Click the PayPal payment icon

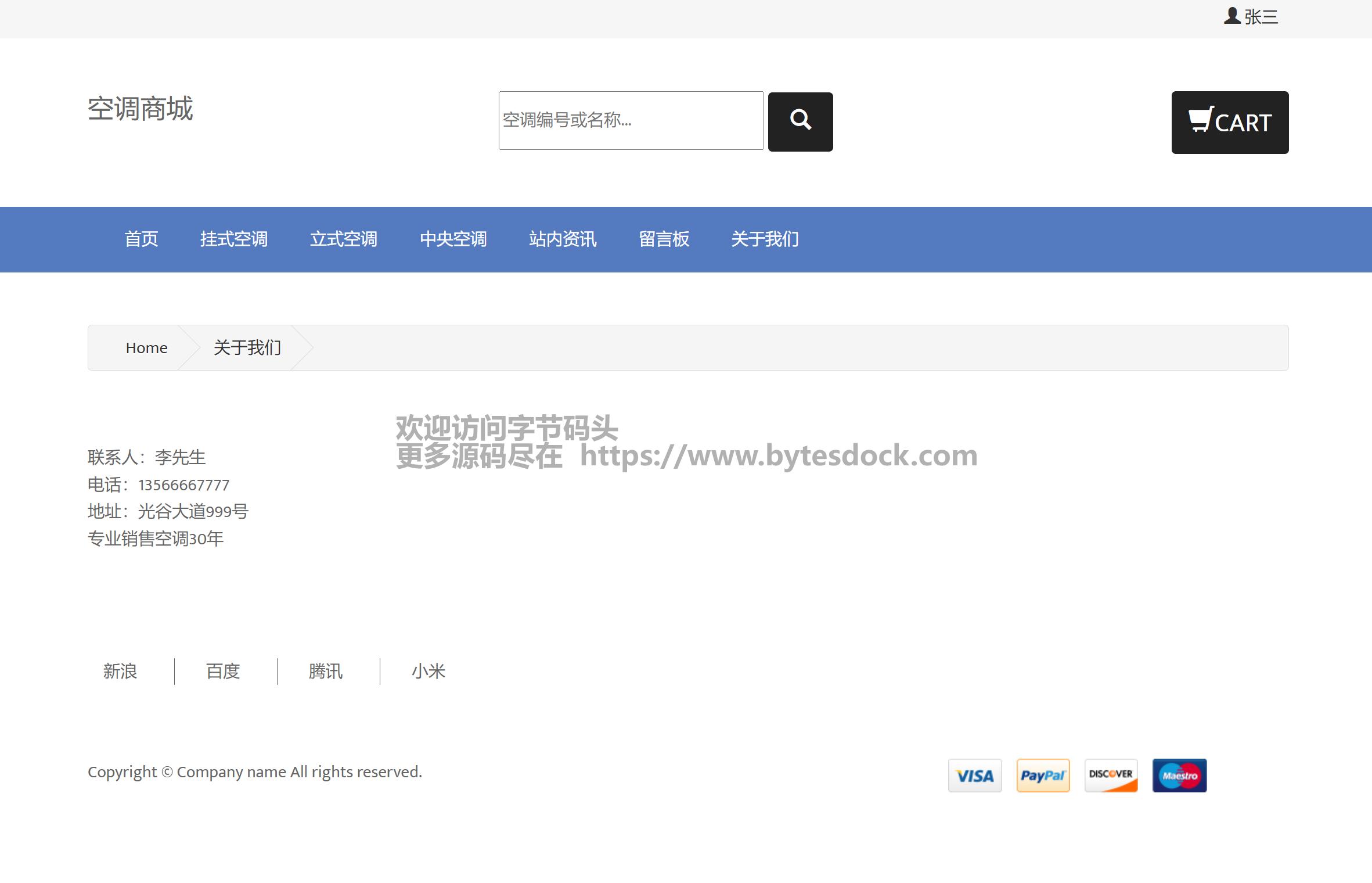(1042, 775)
